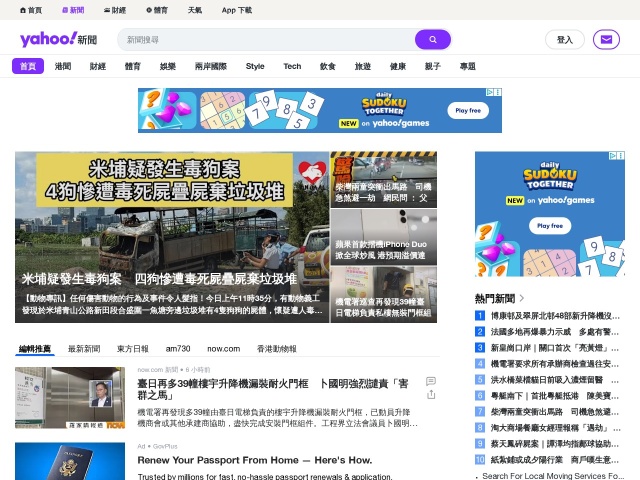Screen dimensions: 640x480
Task: Open comments icon beside elevator article
Action: (431, 381)
